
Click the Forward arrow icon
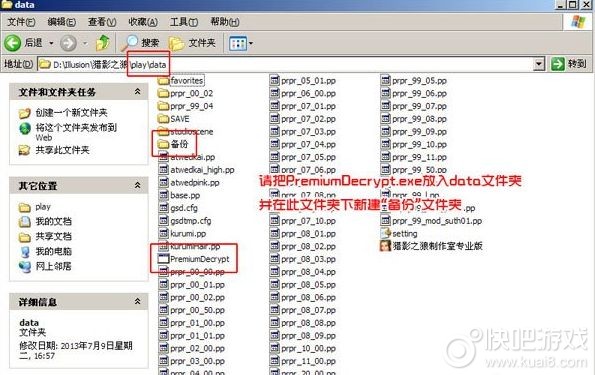[x=68, y=43]
